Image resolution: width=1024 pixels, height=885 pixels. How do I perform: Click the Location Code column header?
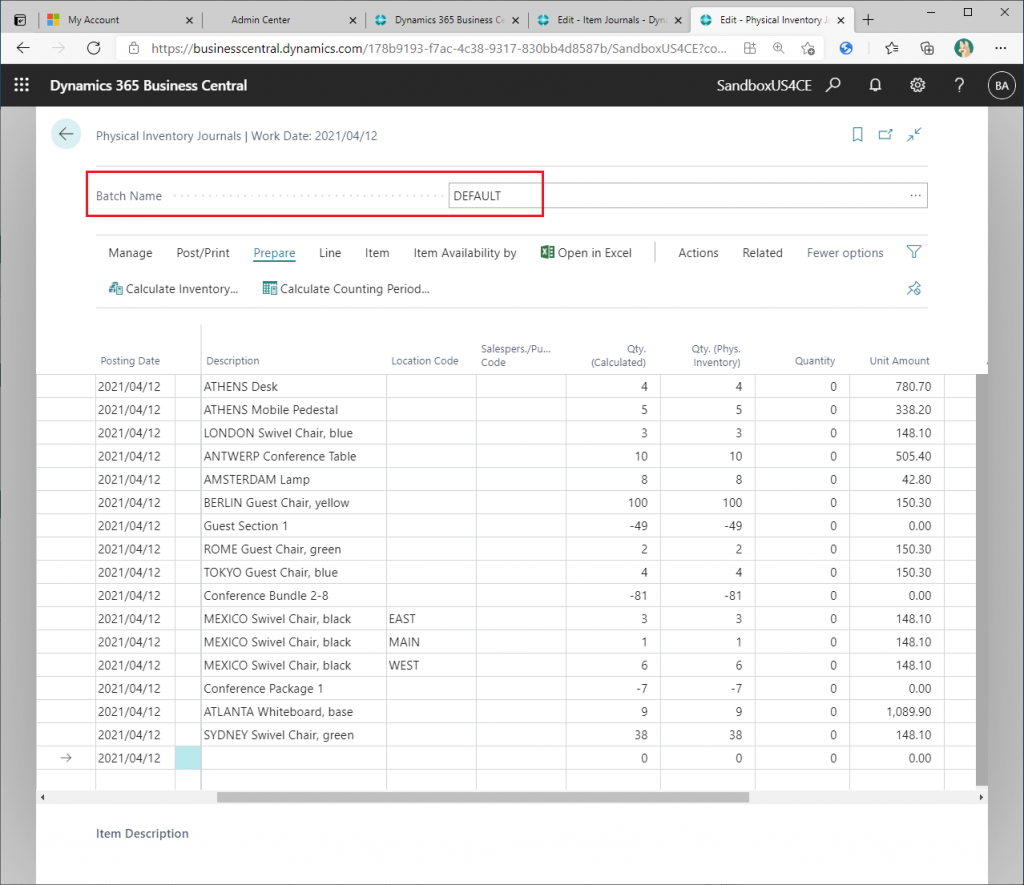coord(424,361)
